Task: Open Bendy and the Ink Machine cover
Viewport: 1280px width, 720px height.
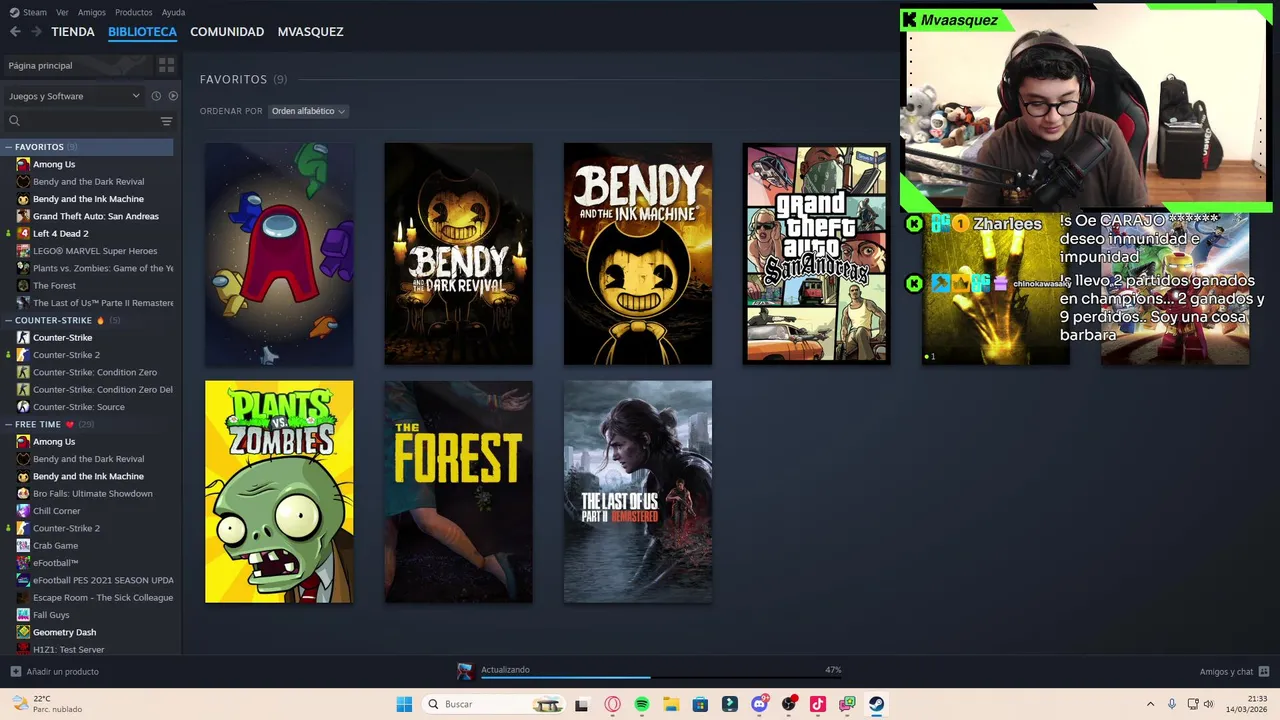Action: [x=638, y=254]
